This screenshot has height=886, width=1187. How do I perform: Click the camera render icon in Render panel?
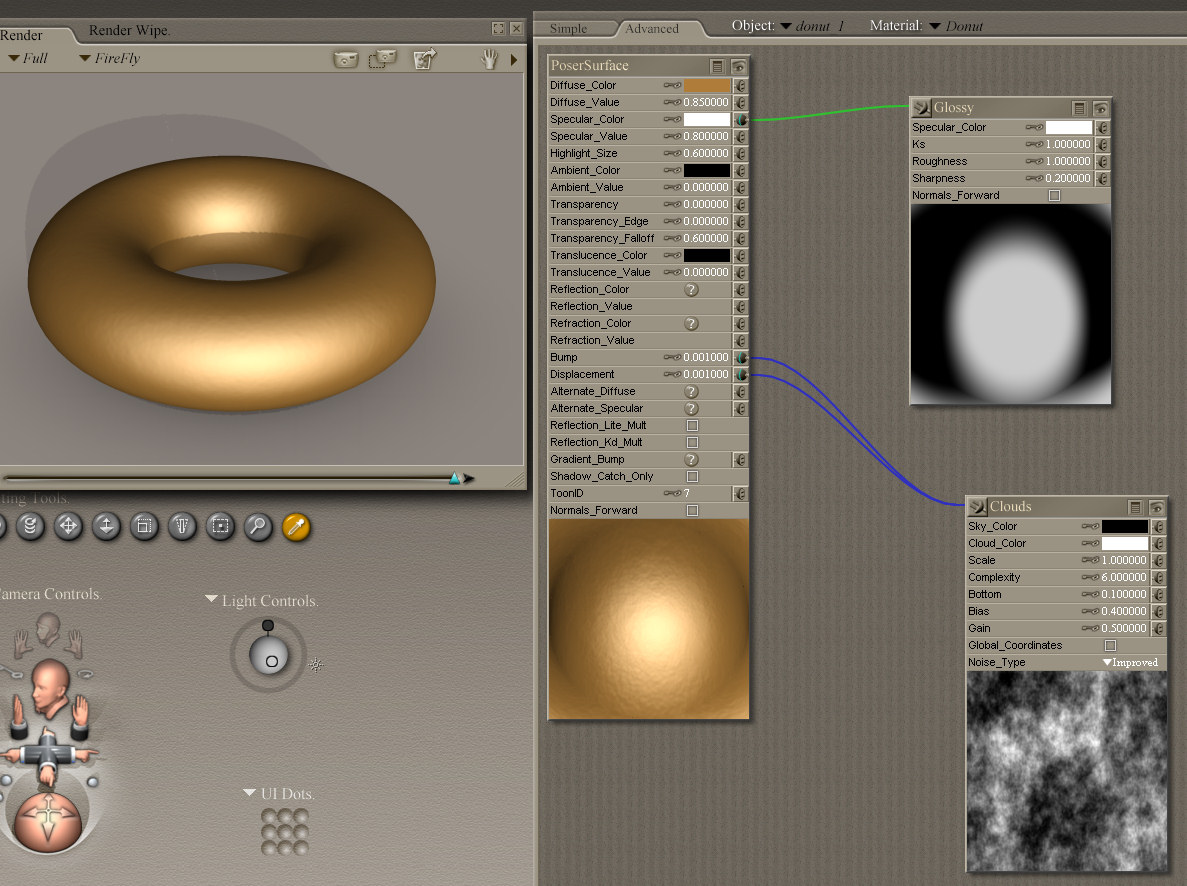(346, 59)
